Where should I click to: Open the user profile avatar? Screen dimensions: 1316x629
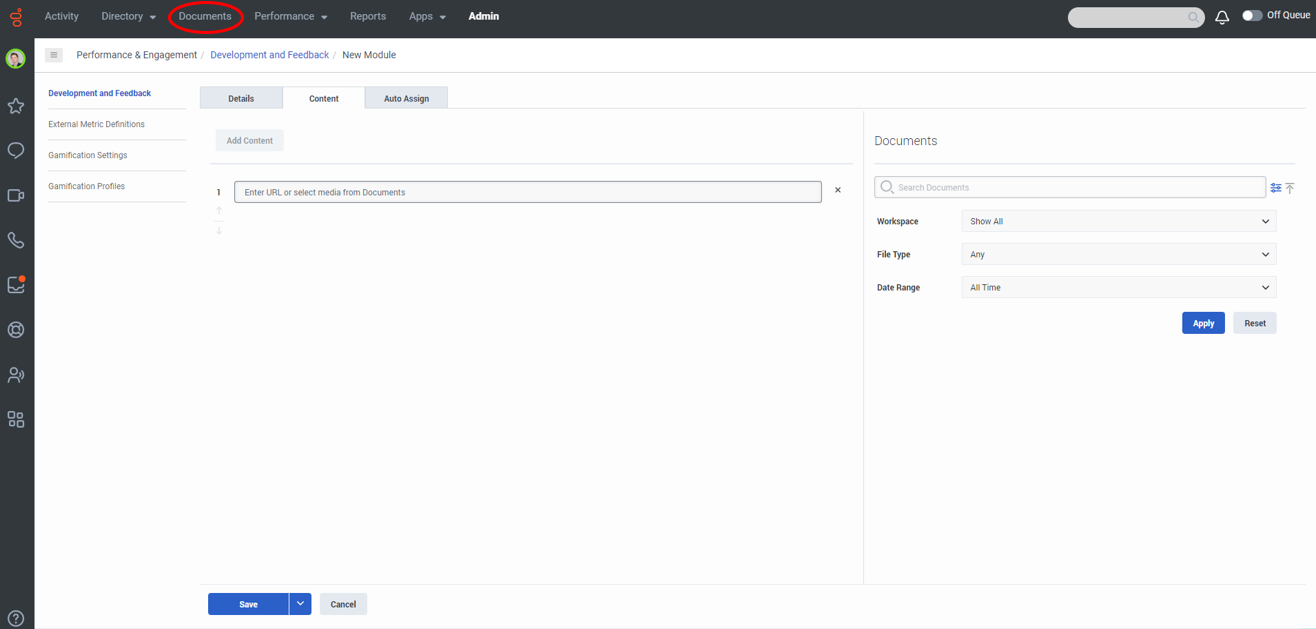pos(16,59)
